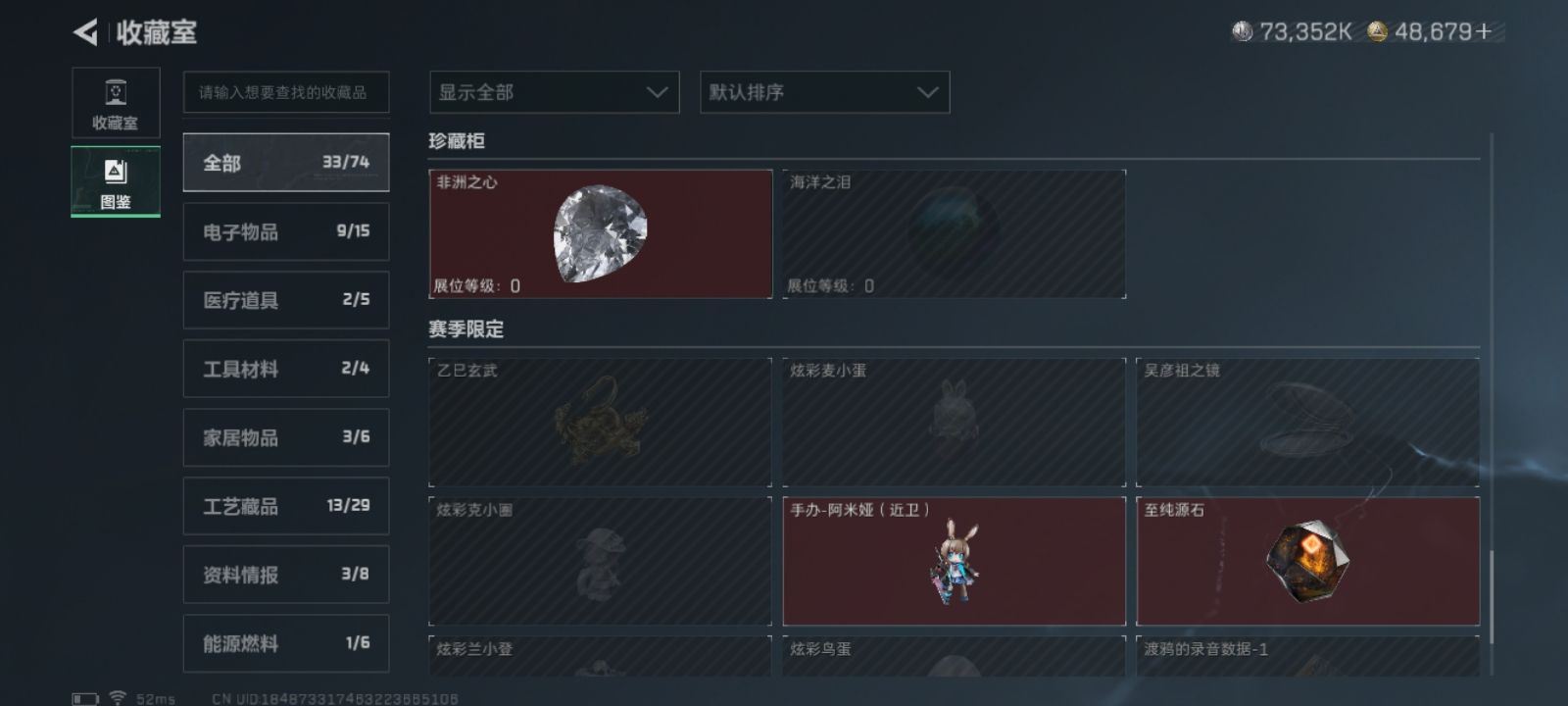Switch to 电子物品 category

(286, 231)
